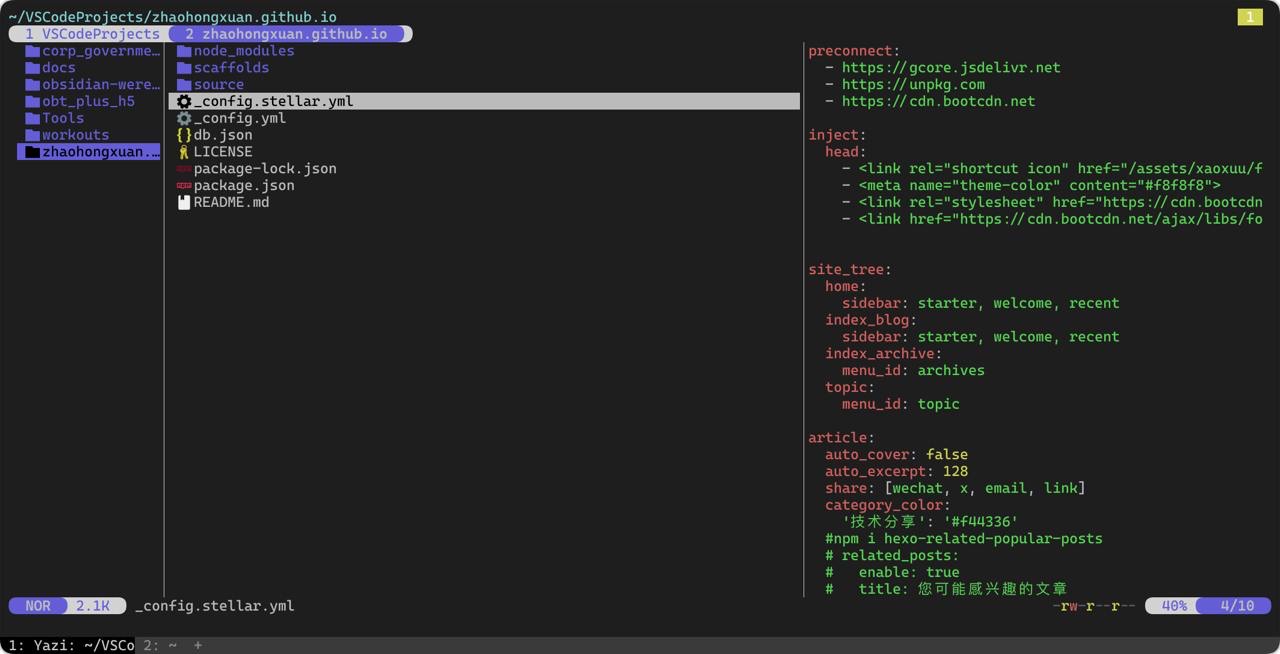
Task: Select the _config.yml file name
Action: click(240, 118)
